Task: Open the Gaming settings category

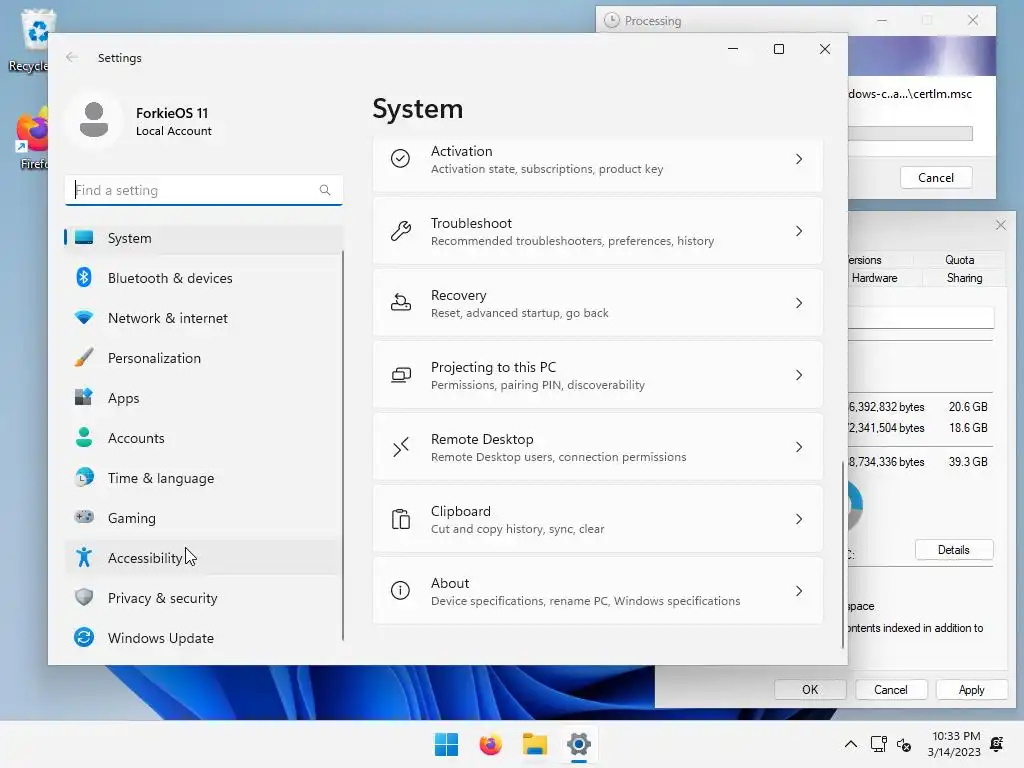Action: (204, 518)
